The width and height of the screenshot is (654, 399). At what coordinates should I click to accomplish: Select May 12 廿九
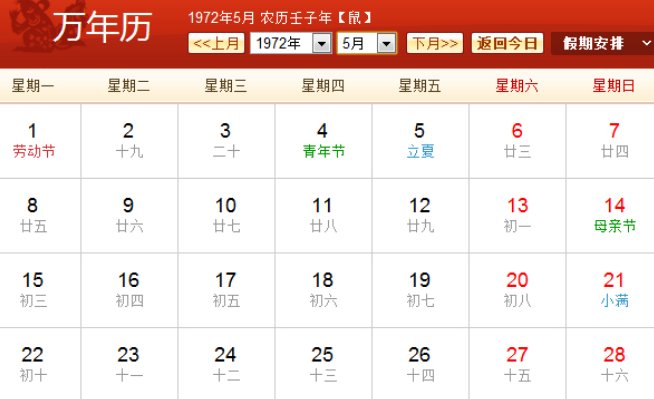[420, 216]
